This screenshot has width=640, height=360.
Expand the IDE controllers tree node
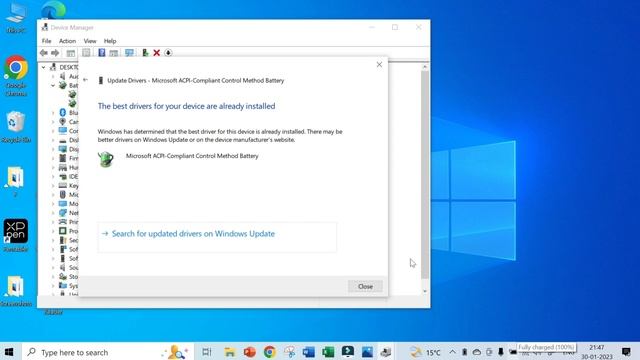(x=53, y=176)
